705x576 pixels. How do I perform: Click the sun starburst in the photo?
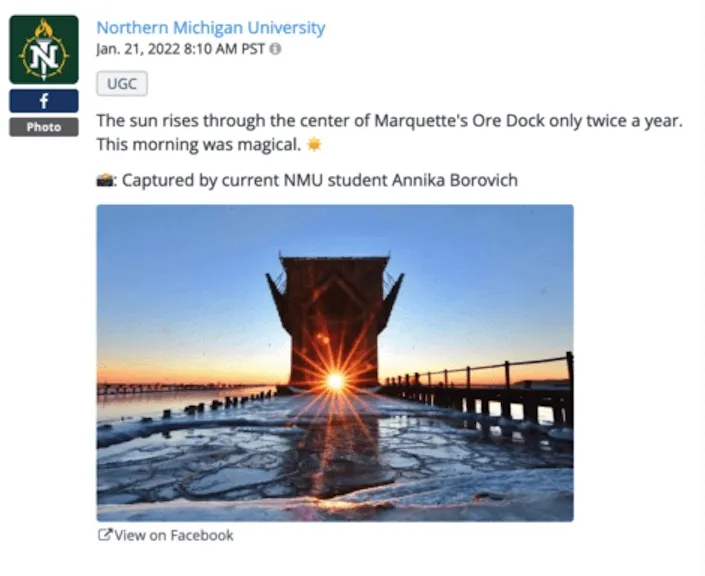click(334, 381)
